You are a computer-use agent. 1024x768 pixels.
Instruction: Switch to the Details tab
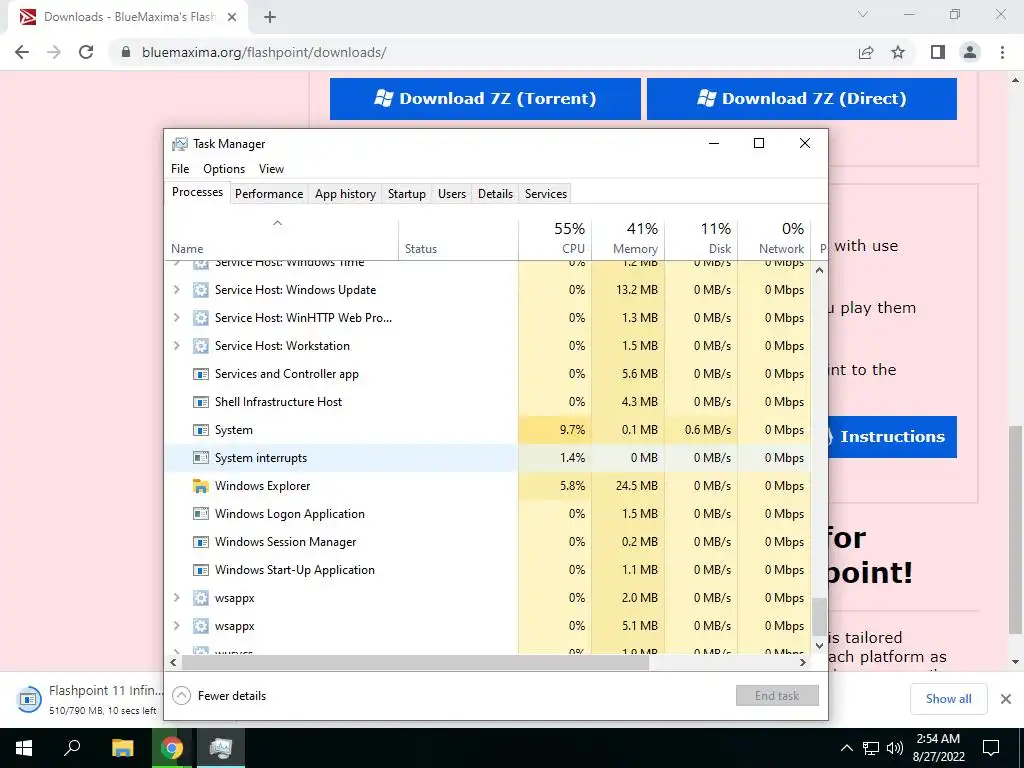point(495,194)
